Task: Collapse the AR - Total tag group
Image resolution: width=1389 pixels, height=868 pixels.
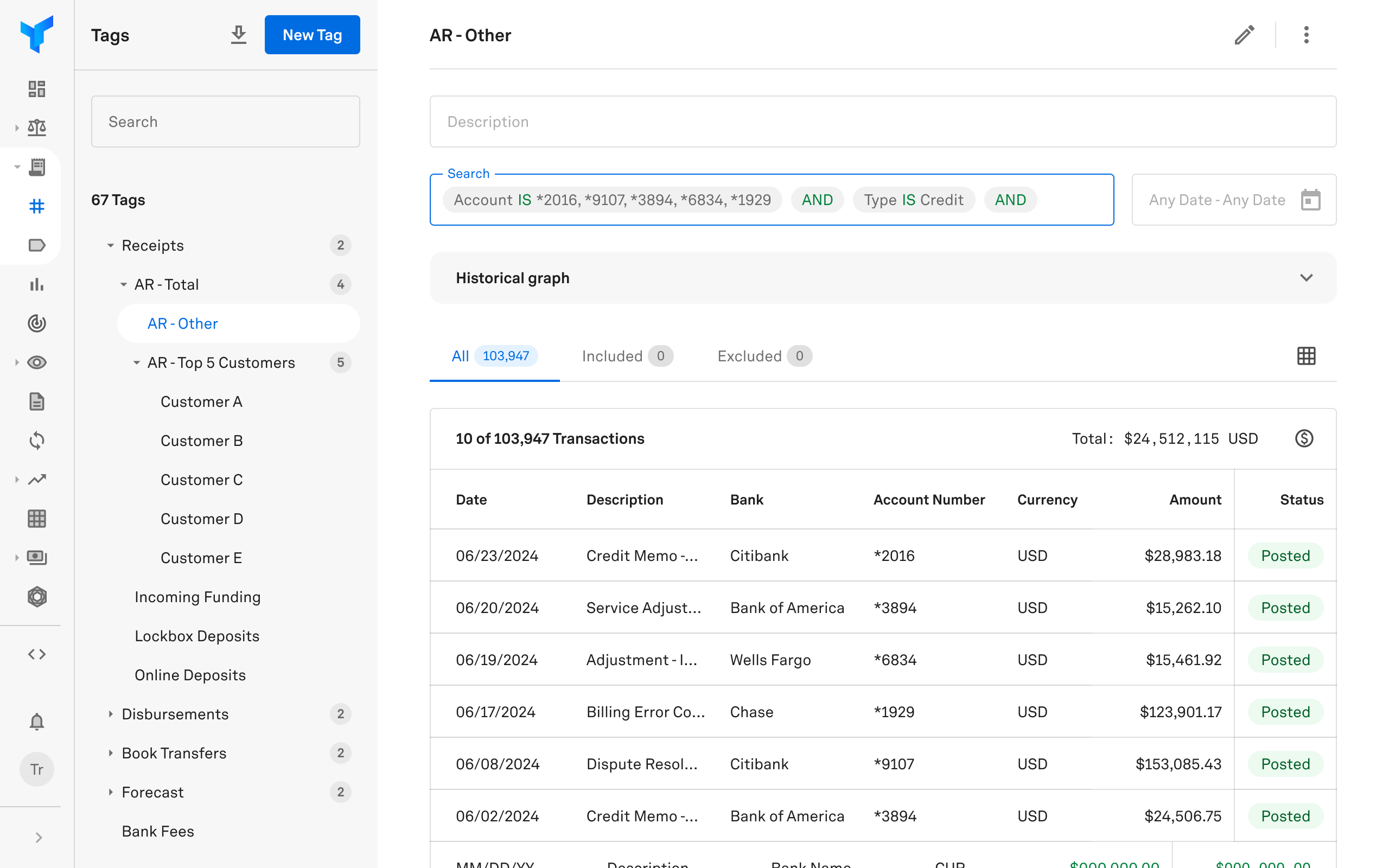Action: tap(123, 284)
